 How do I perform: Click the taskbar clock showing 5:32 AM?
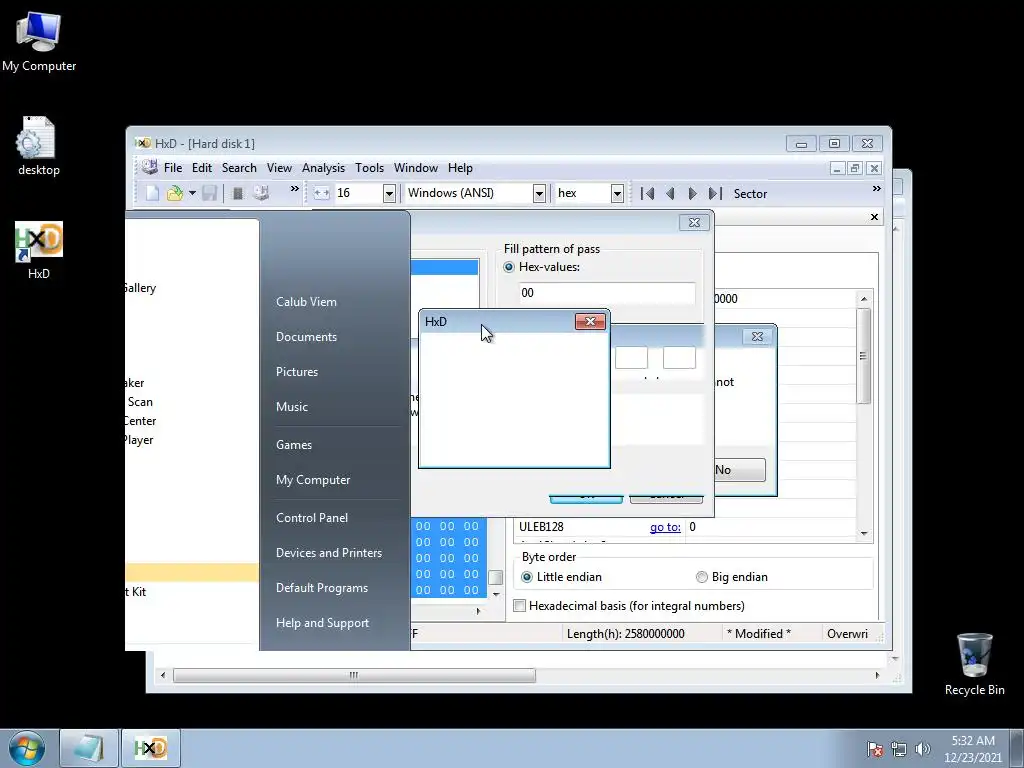pos(973,749)
